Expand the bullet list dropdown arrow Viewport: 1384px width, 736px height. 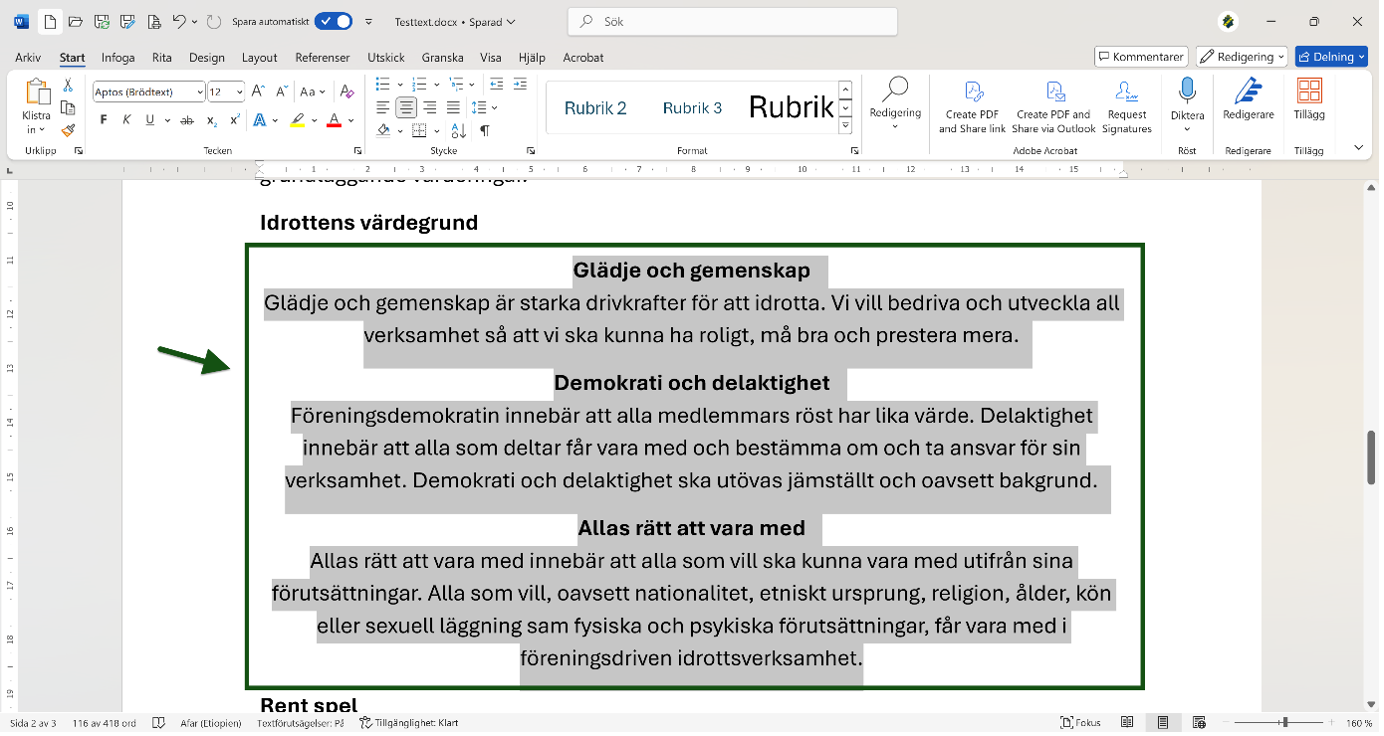400,84
